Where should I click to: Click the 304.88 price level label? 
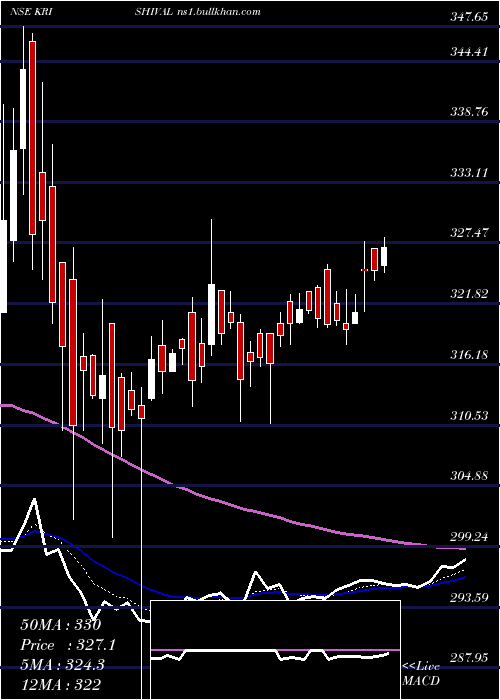[468, 476]
